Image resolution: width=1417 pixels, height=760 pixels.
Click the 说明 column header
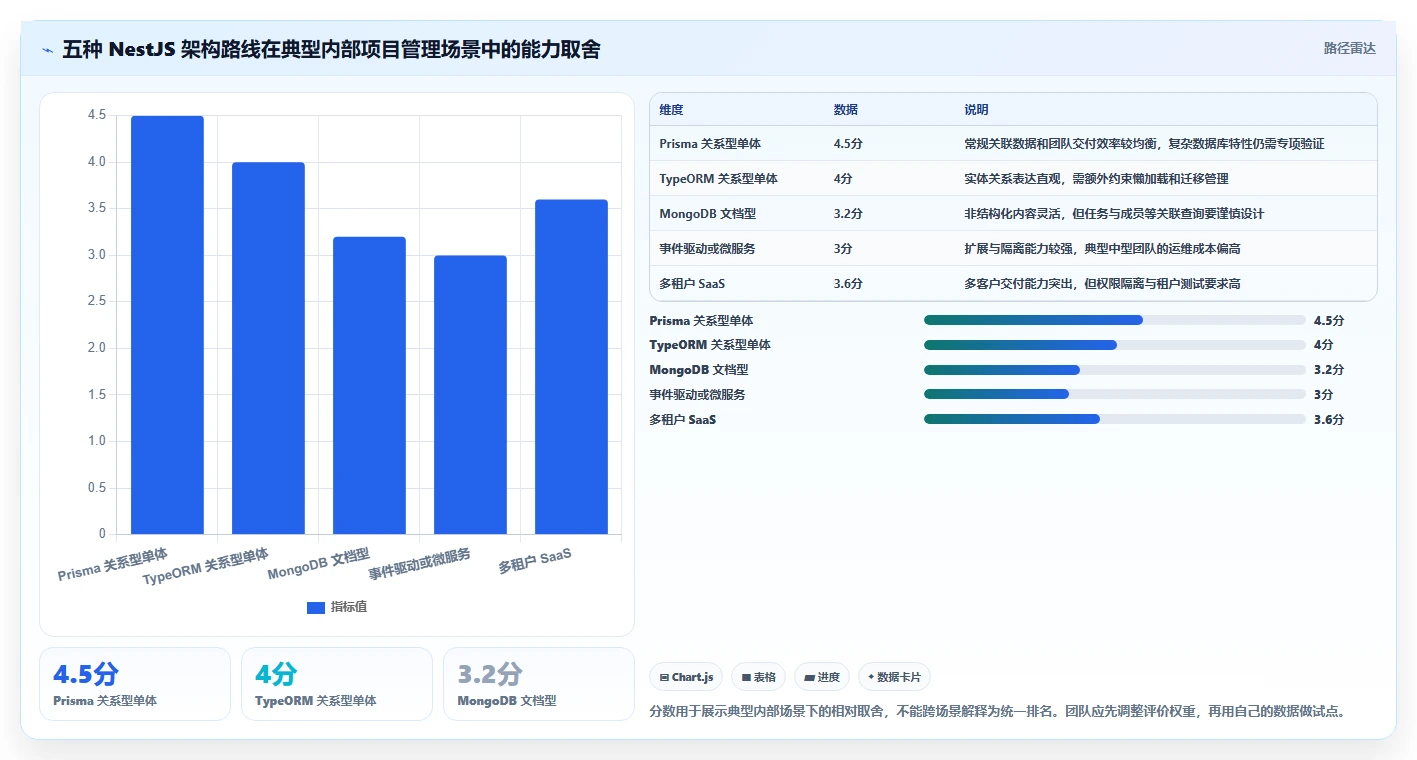[976, 110]
